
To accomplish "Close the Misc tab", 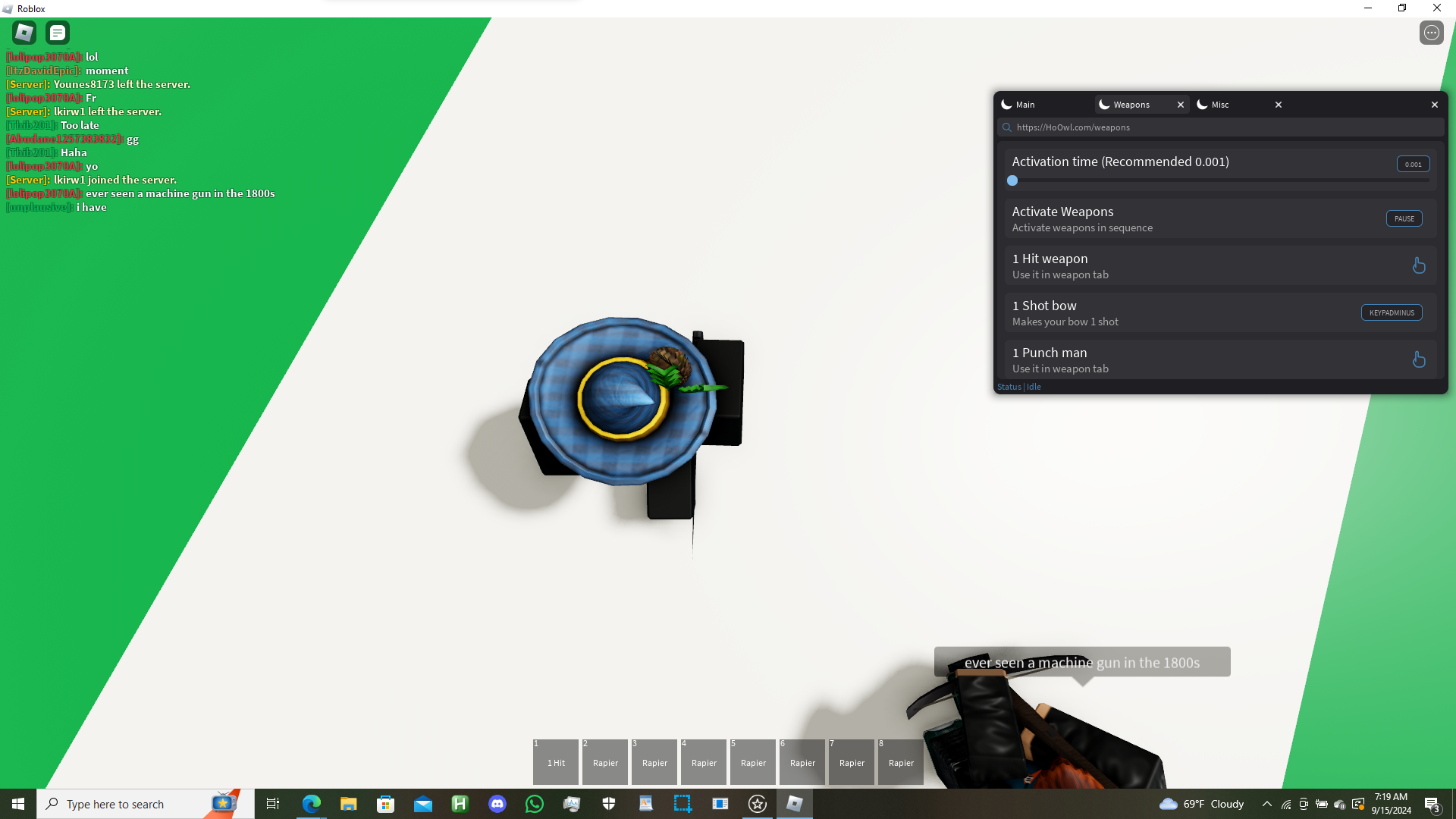I will 1278,105.
